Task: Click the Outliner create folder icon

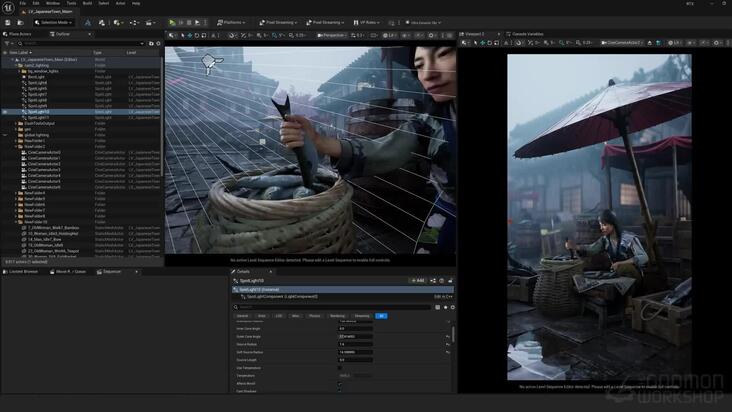Action: (151, 43)
